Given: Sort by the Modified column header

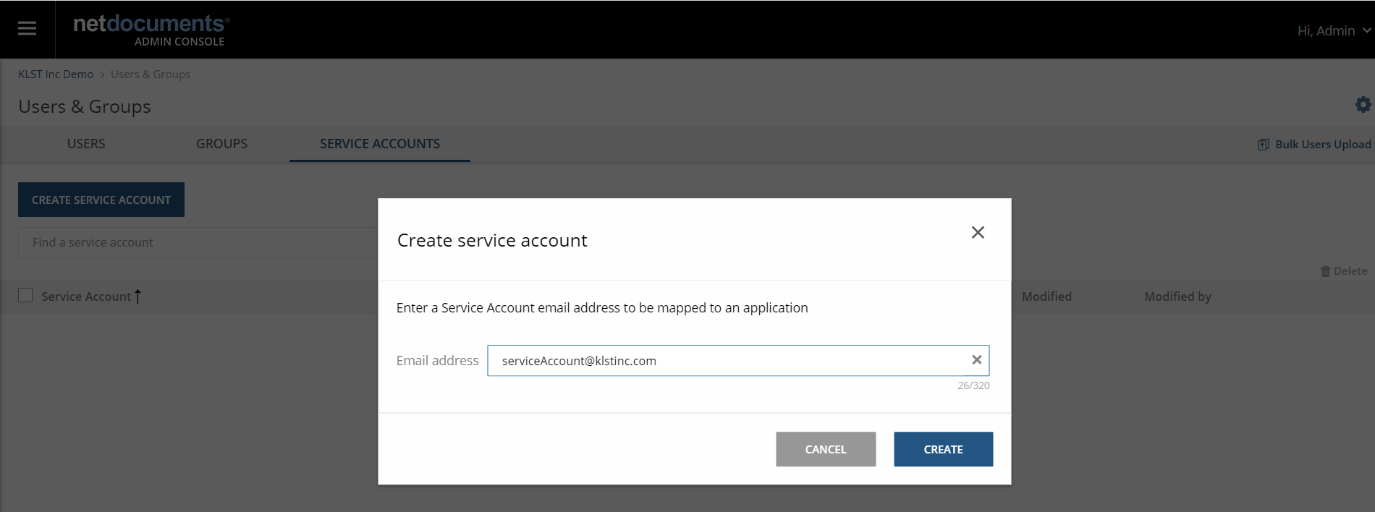Looking at the screenshot, I should (x=1046, y=296).
